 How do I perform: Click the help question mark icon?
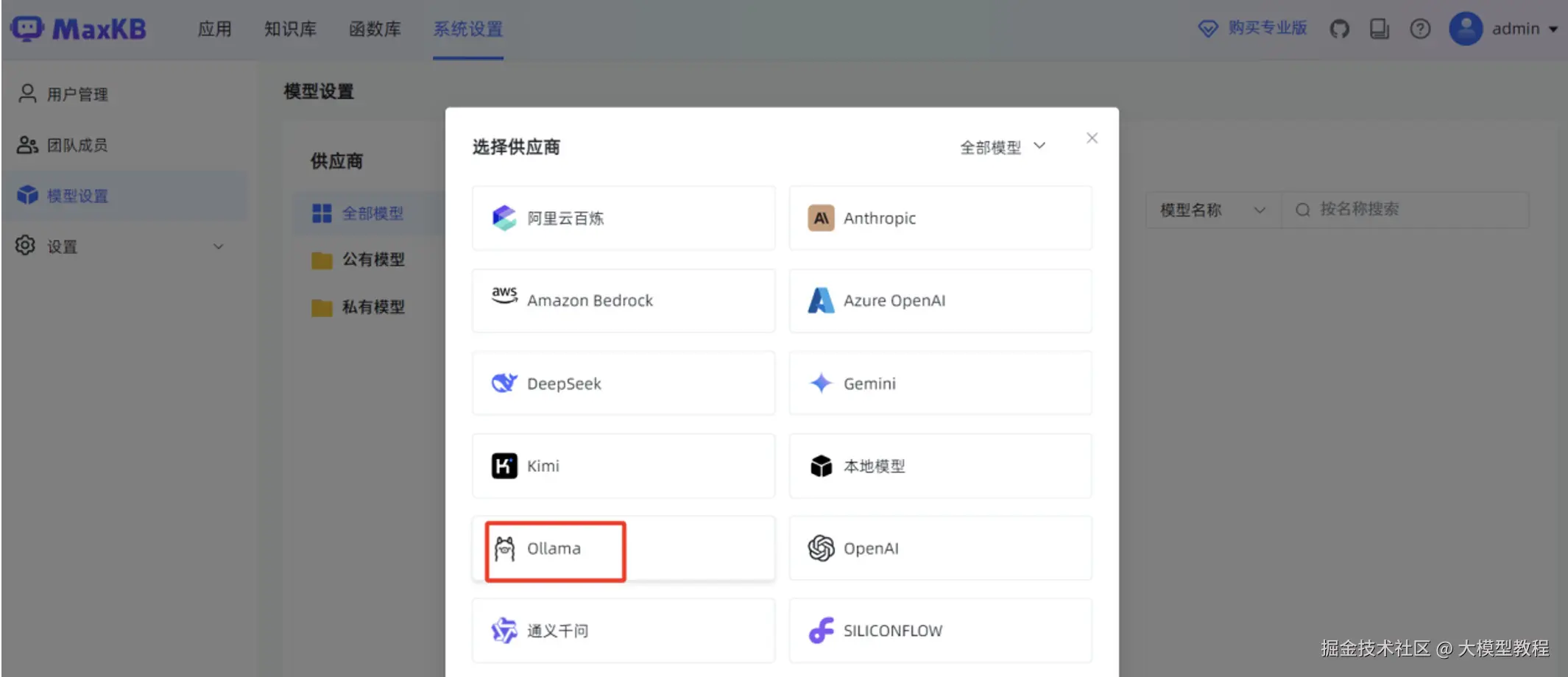(x=1420, y=29)
